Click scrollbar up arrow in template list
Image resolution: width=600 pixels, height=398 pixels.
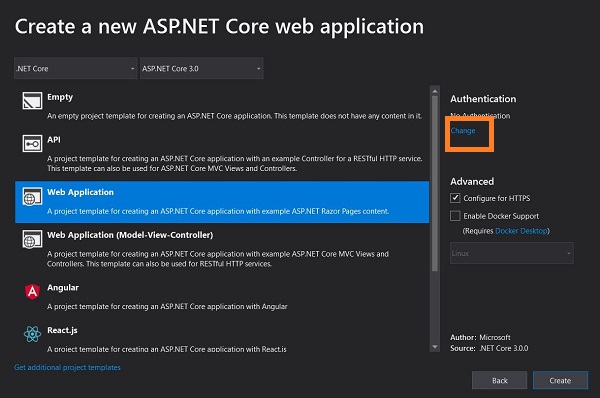435,91
